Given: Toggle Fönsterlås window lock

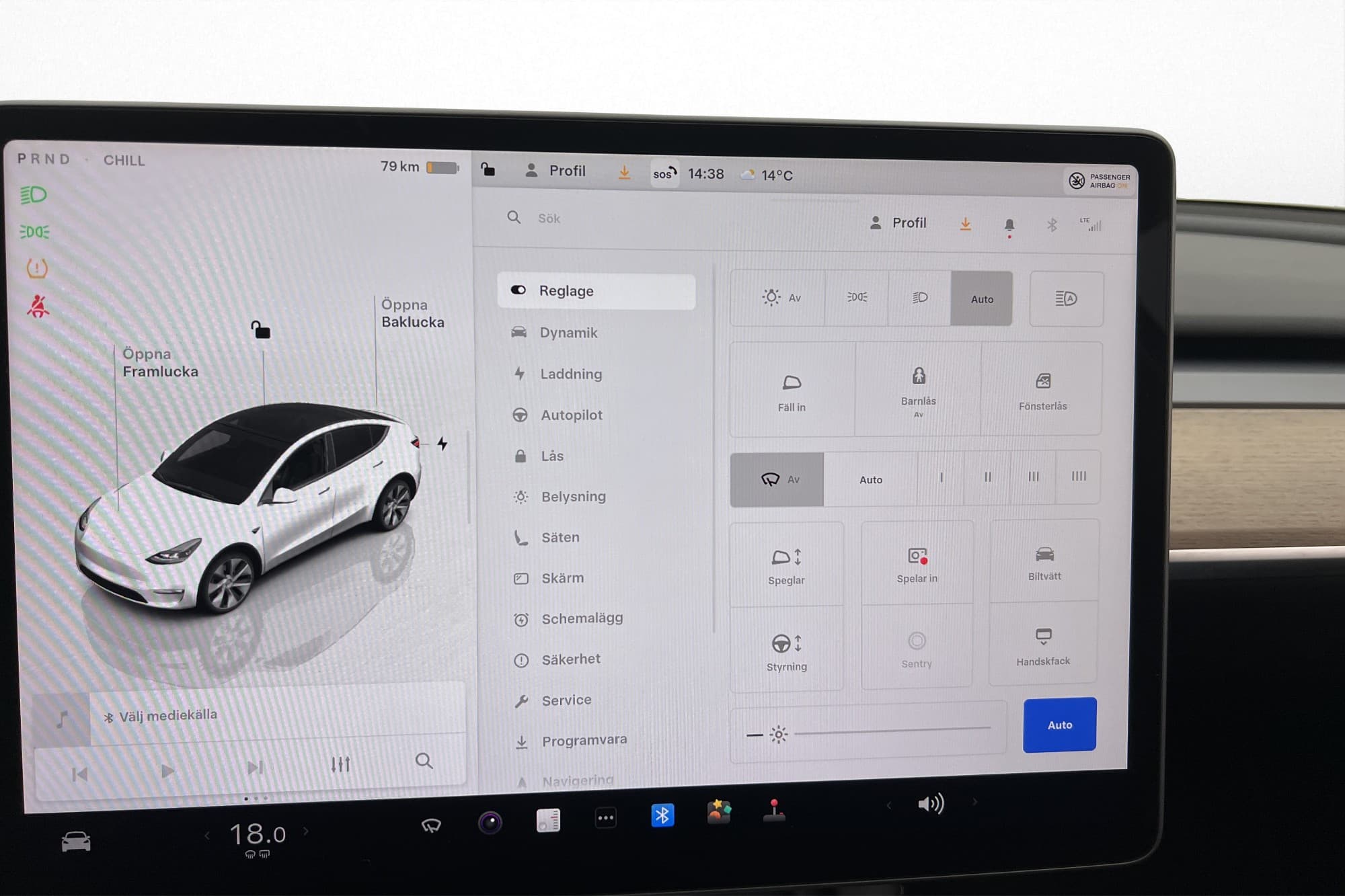Looking at the screenshot, I should tap(1042, 390).
